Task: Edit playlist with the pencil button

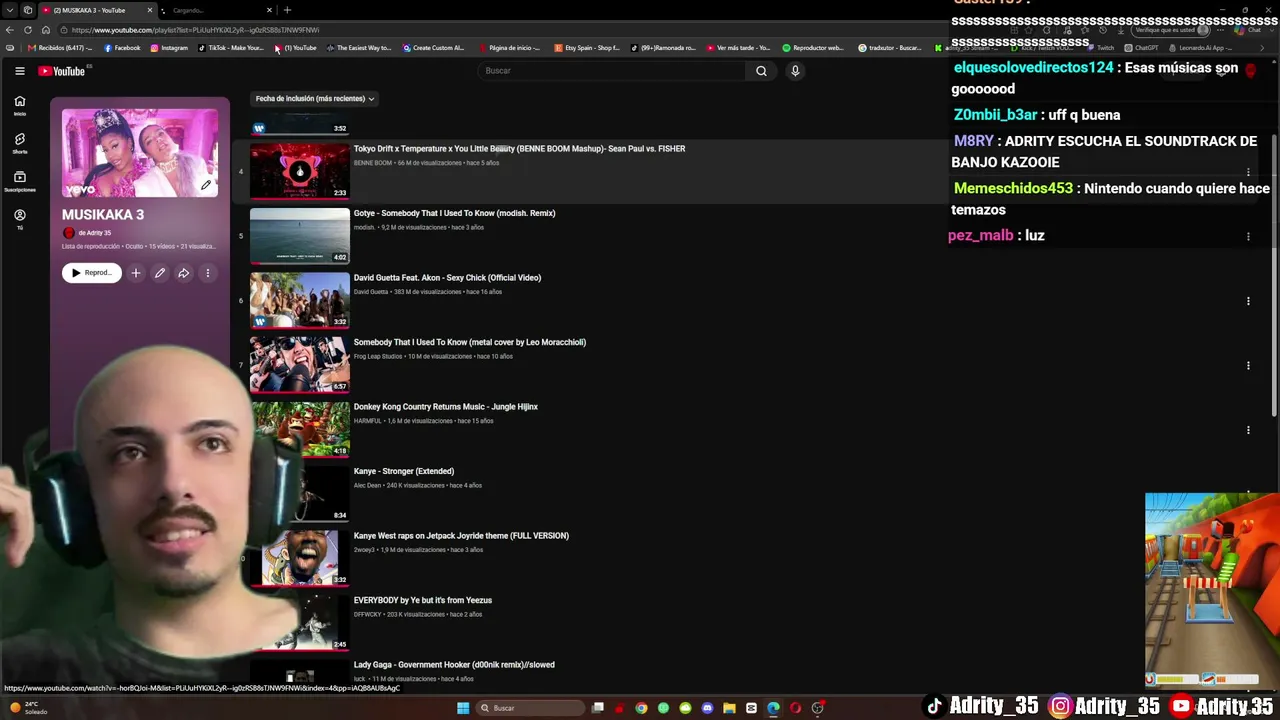Action: pyautogui.click(x=160, y=273)
